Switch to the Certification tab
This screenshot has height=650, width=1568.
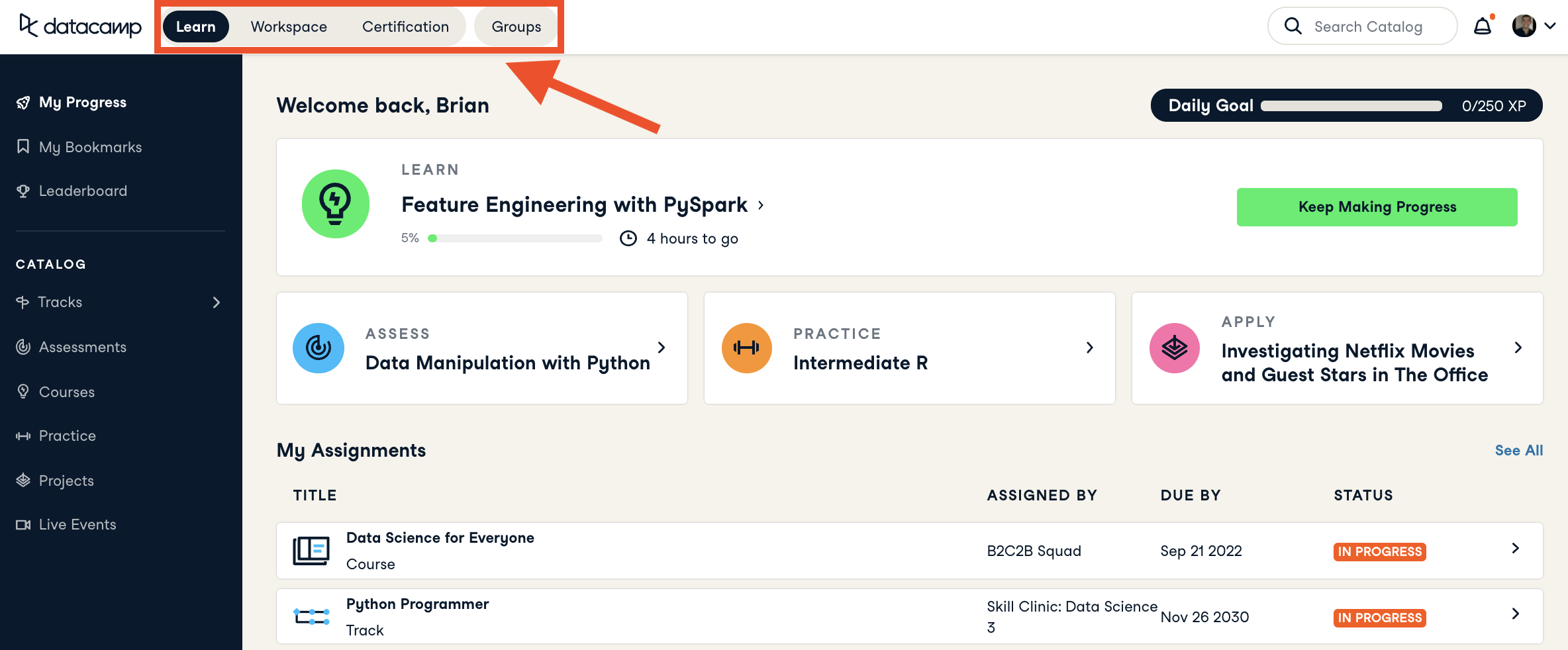[405, 27]
